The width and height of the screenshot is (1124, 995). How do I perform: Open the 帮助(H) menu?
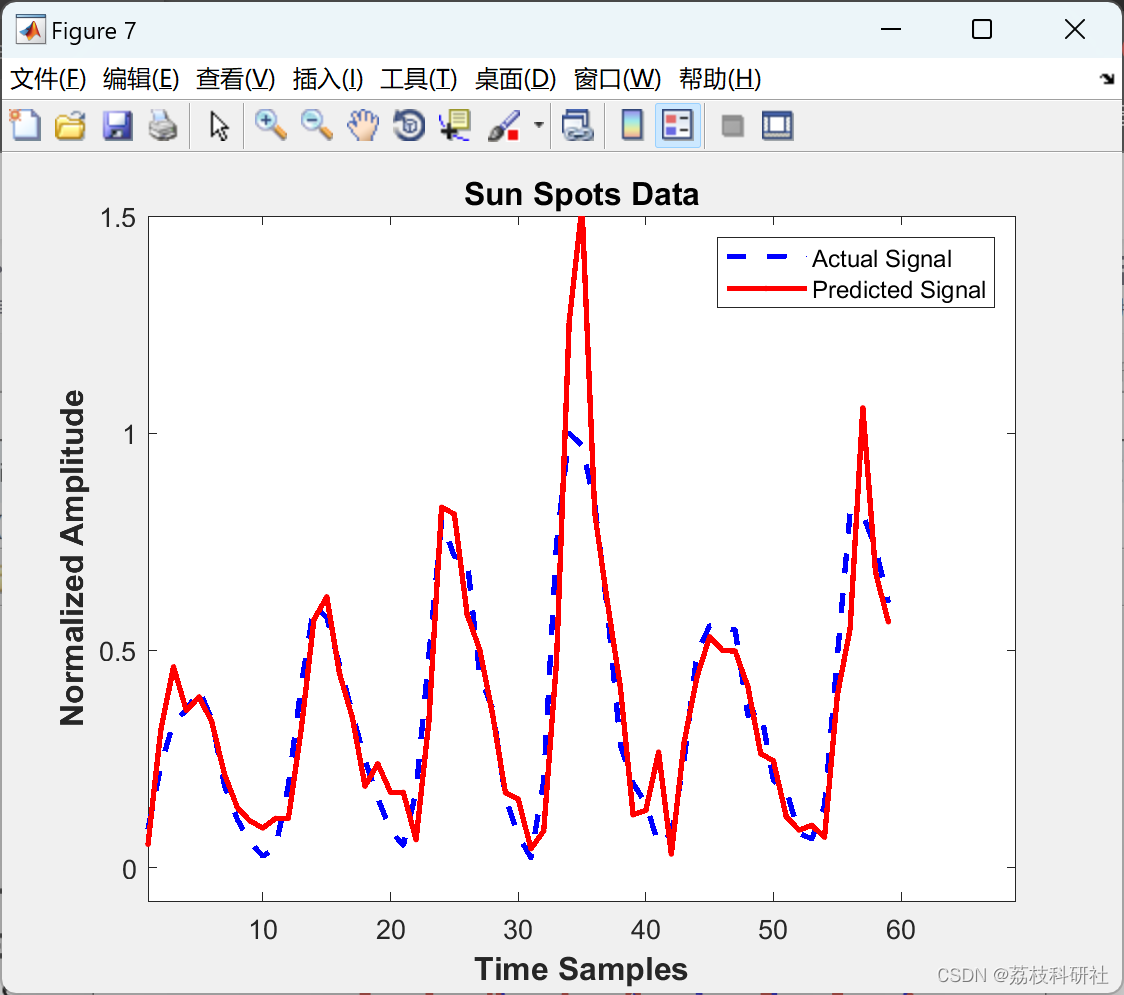pyautogui.click(x=720, y=79)
